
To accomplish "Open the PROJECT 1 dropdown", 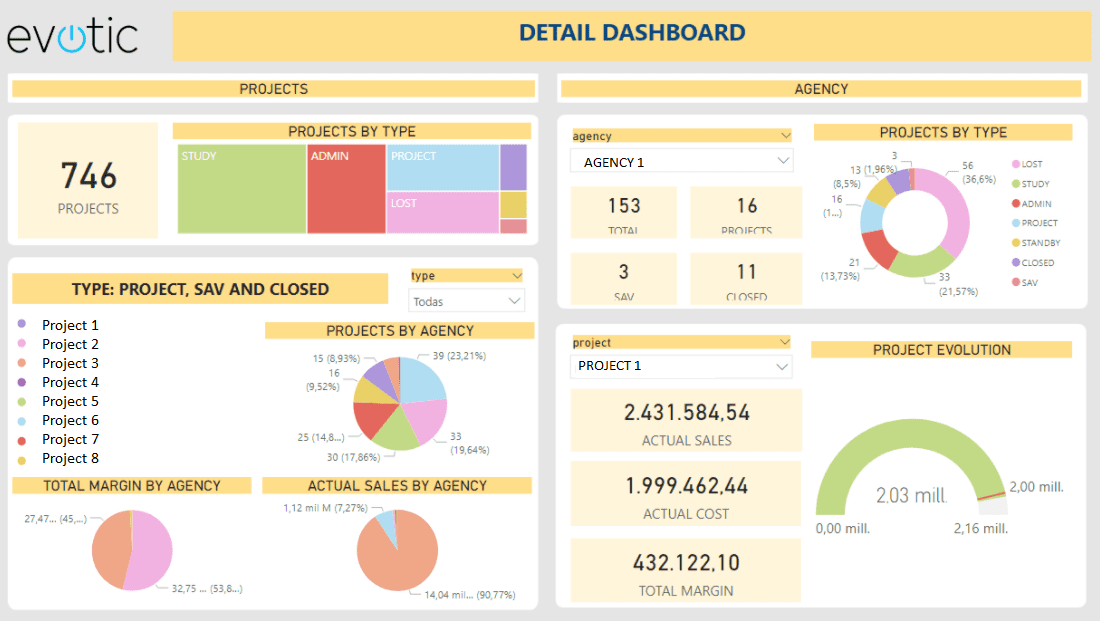I will point(682,366).
